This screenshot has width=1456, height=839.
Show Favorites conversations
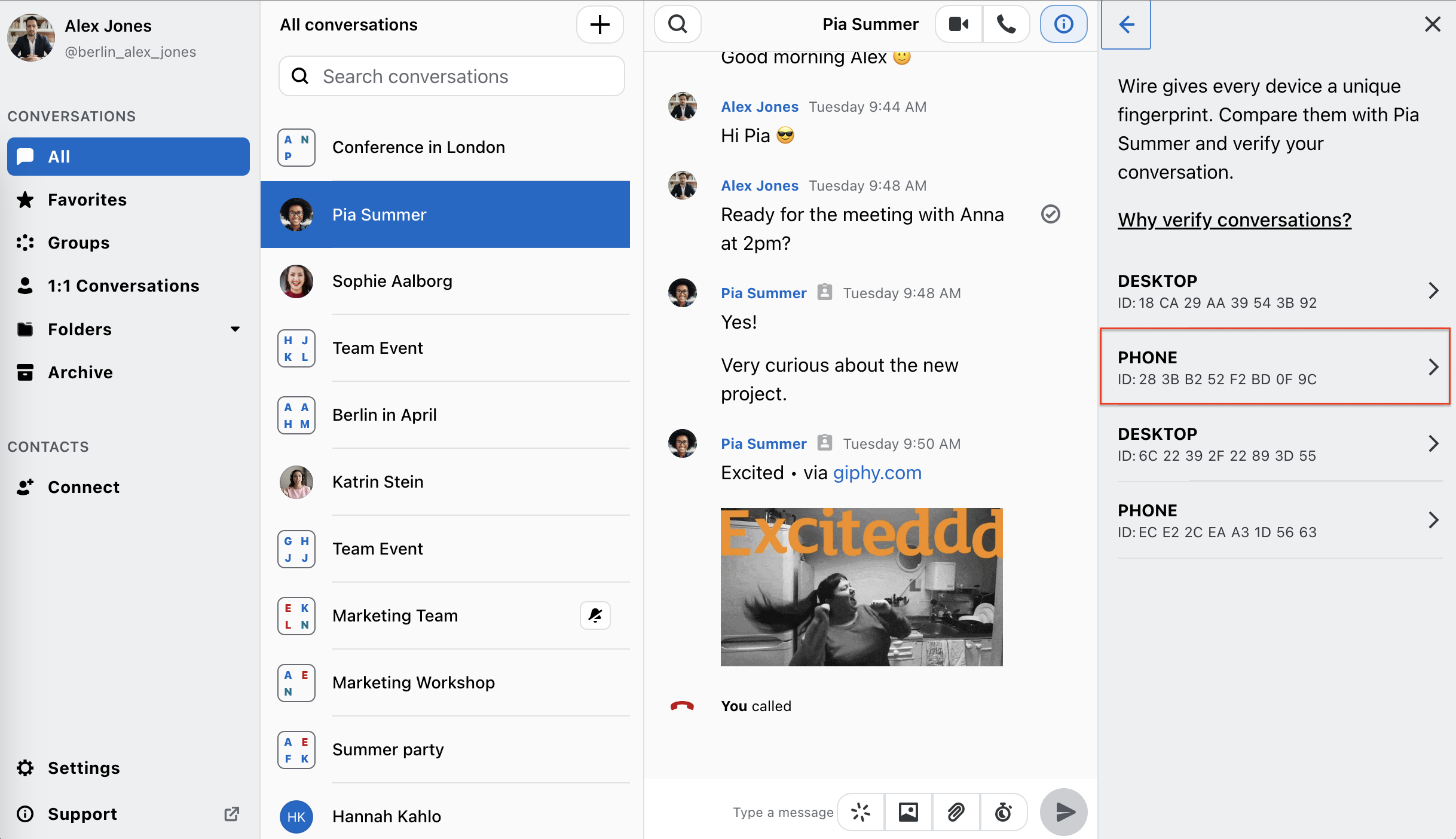click(129, 200)
